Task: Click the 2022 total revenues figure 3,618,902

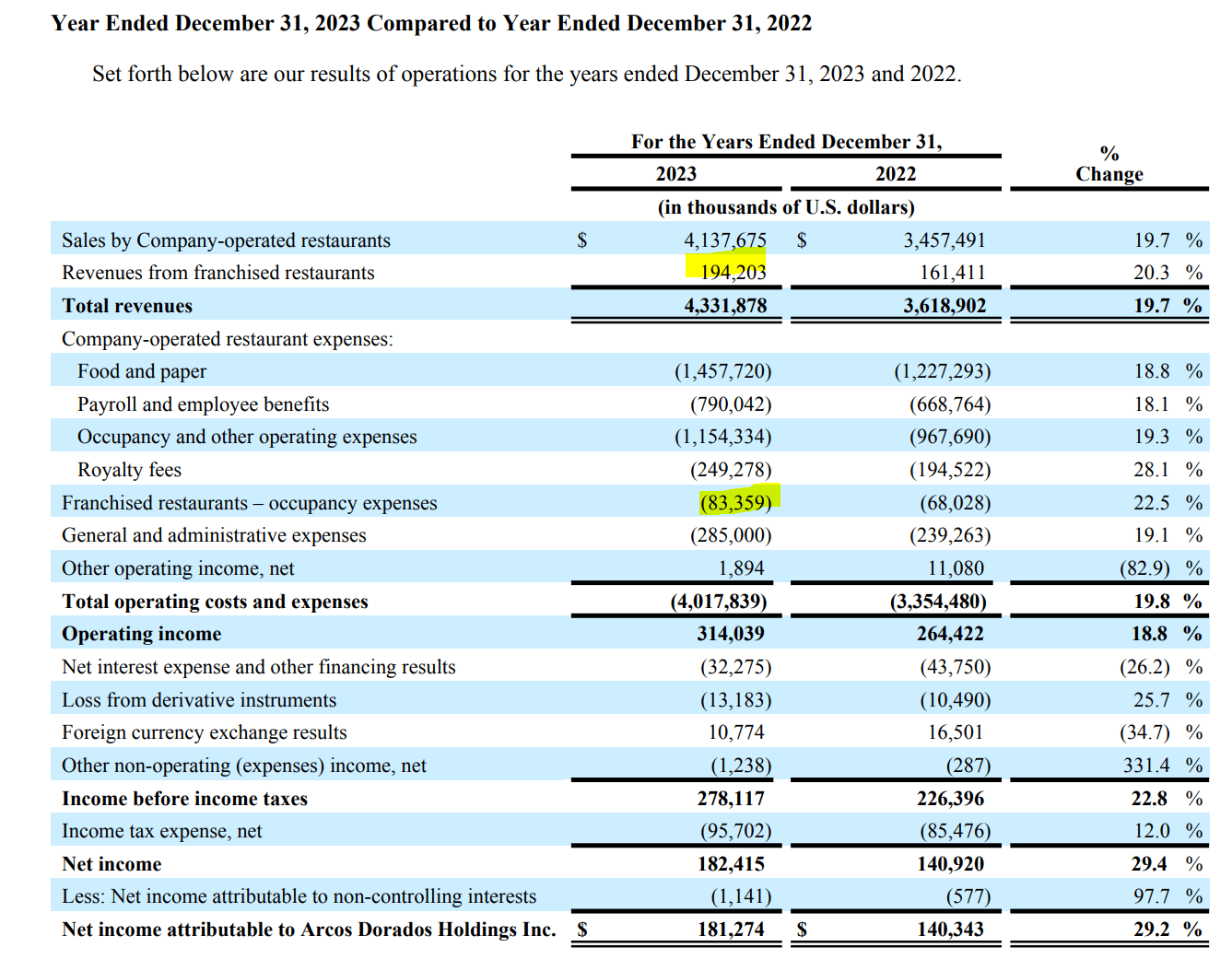Action: (x=945, y=306)
